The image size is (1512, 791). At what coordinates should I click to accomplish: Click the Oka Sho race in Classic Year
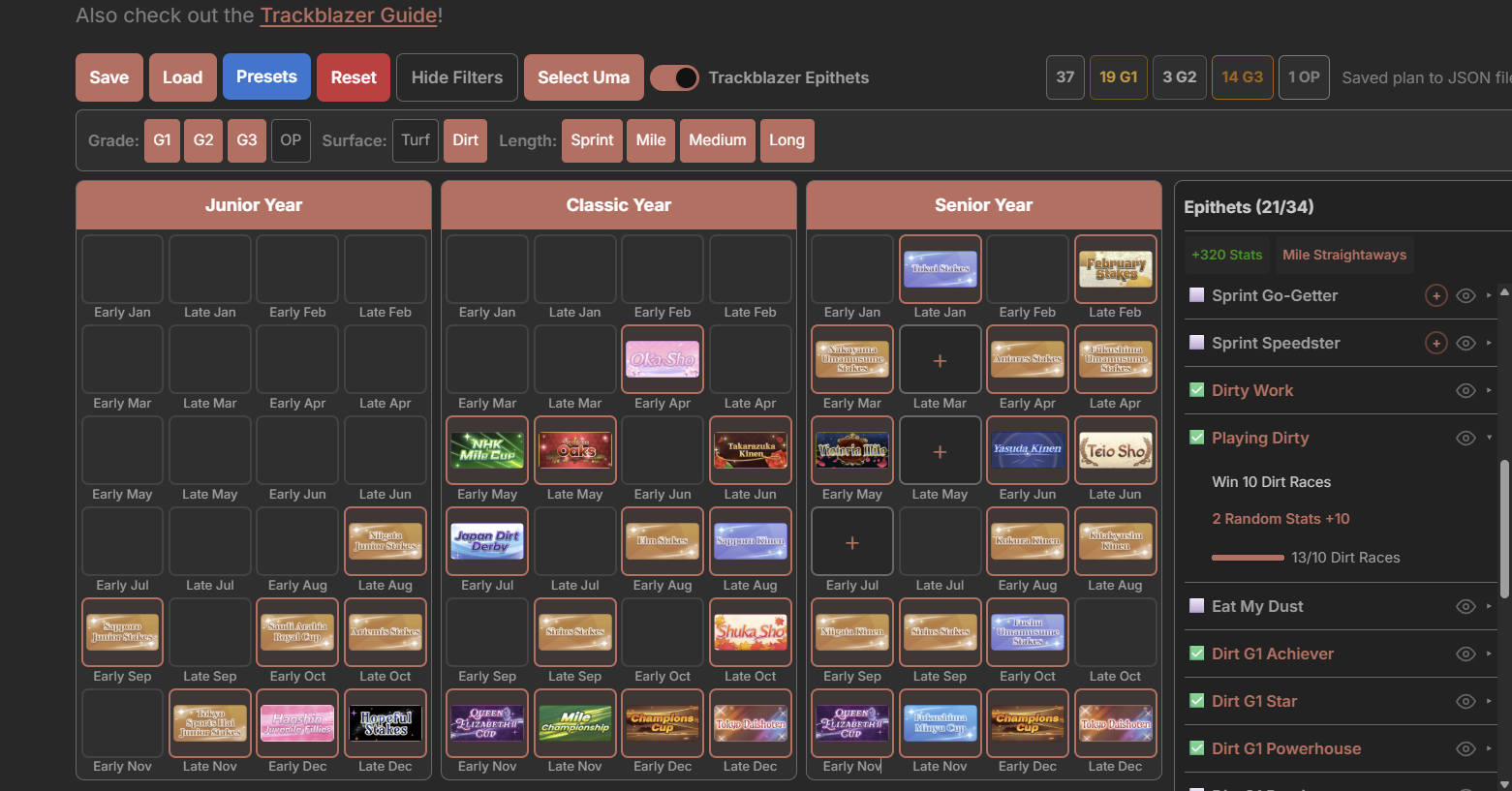tap(663, 360)
